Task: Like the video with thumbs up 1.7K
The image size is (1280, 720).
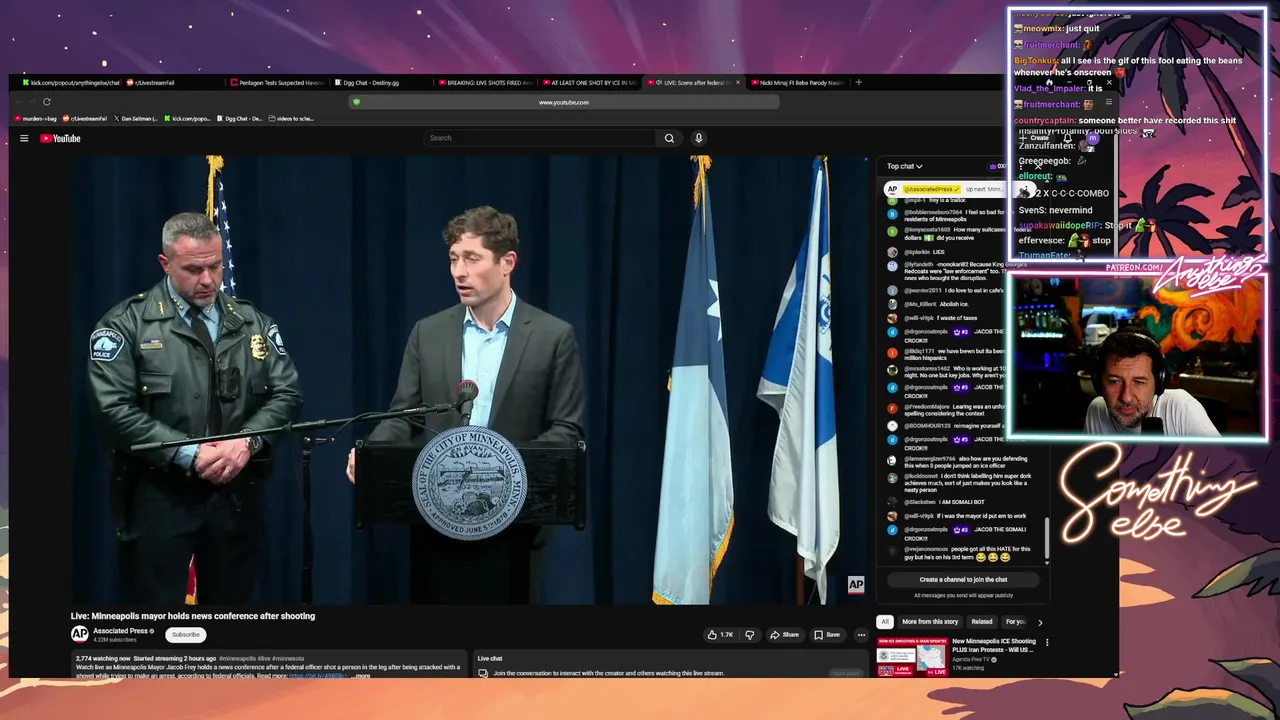Action: 720,634
